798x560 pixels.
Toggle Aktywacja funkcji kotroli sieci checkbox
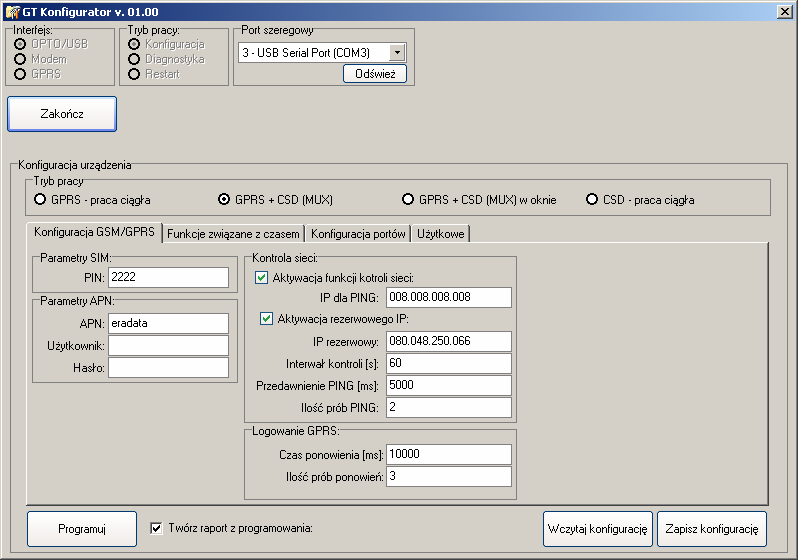[262, 278]
